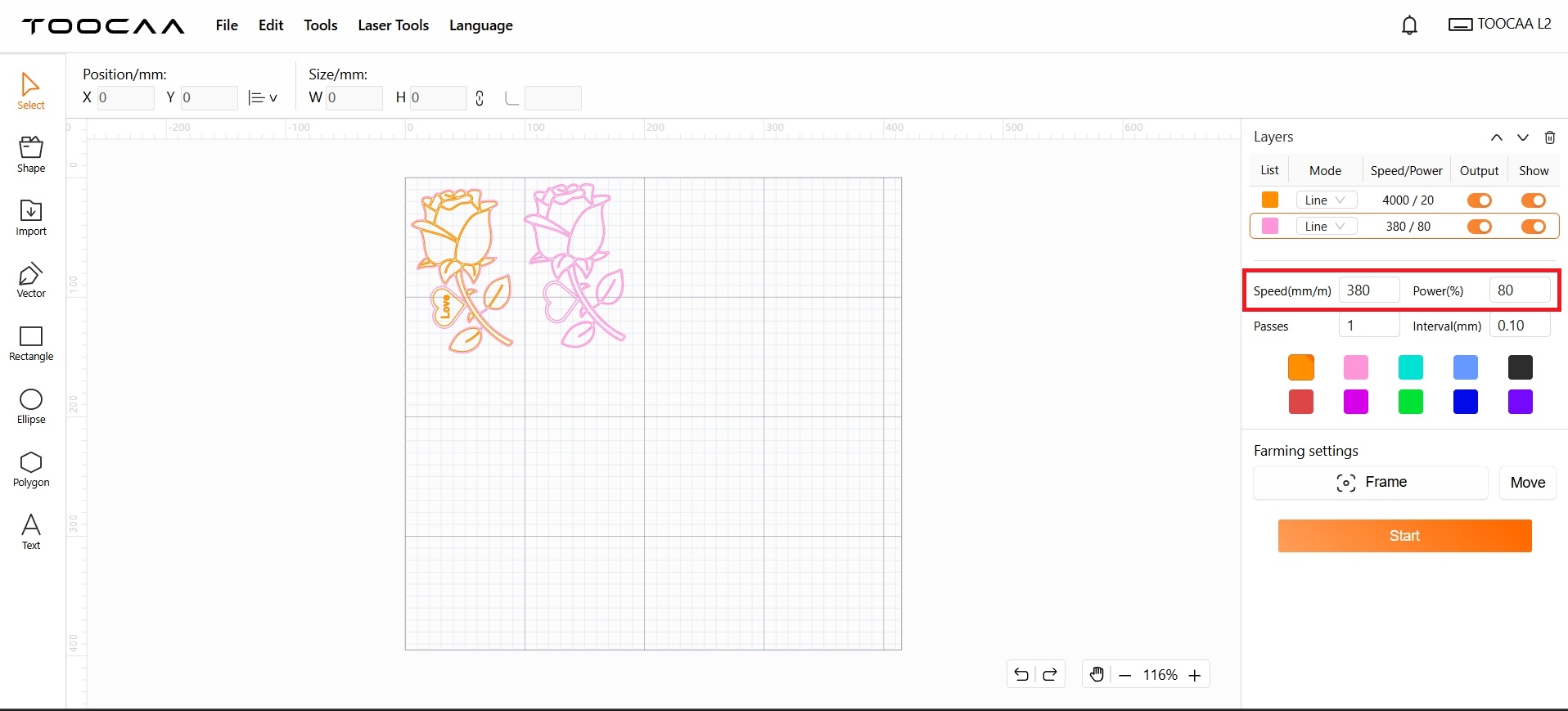Delete layer with the trash icon
This screenshot has width=1568, height=711.
[1549, 137]
